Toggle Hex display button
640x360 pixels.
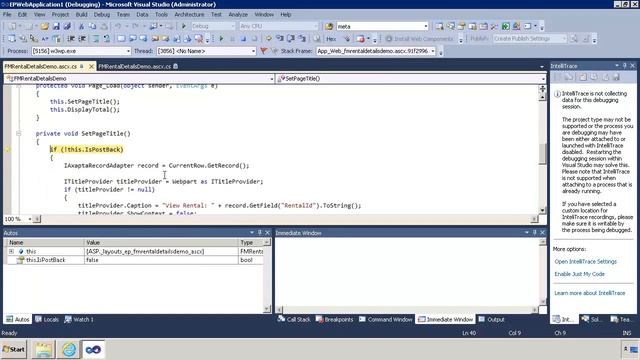pos(331,39)
